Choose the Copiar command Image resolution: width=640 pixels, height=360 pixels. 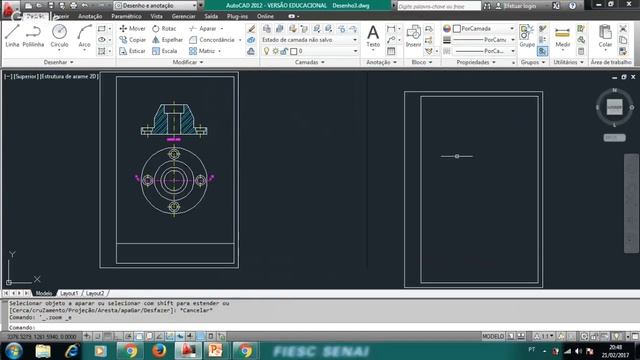pyautogui.click(x=132, y=40)
